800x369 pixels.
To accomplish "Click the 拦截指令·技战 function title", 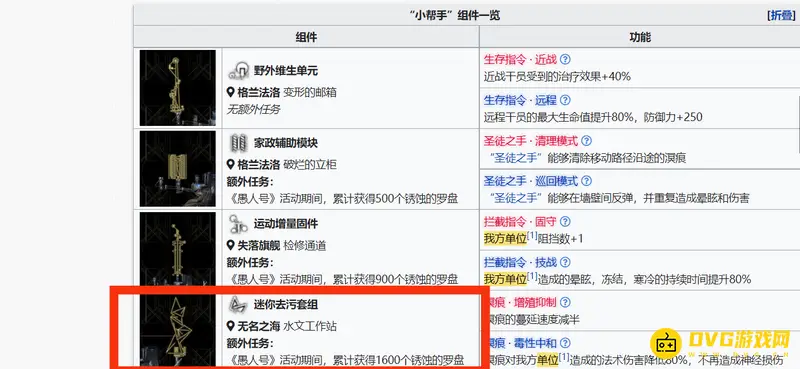I will pyautogui.click(x=520, y=262).
